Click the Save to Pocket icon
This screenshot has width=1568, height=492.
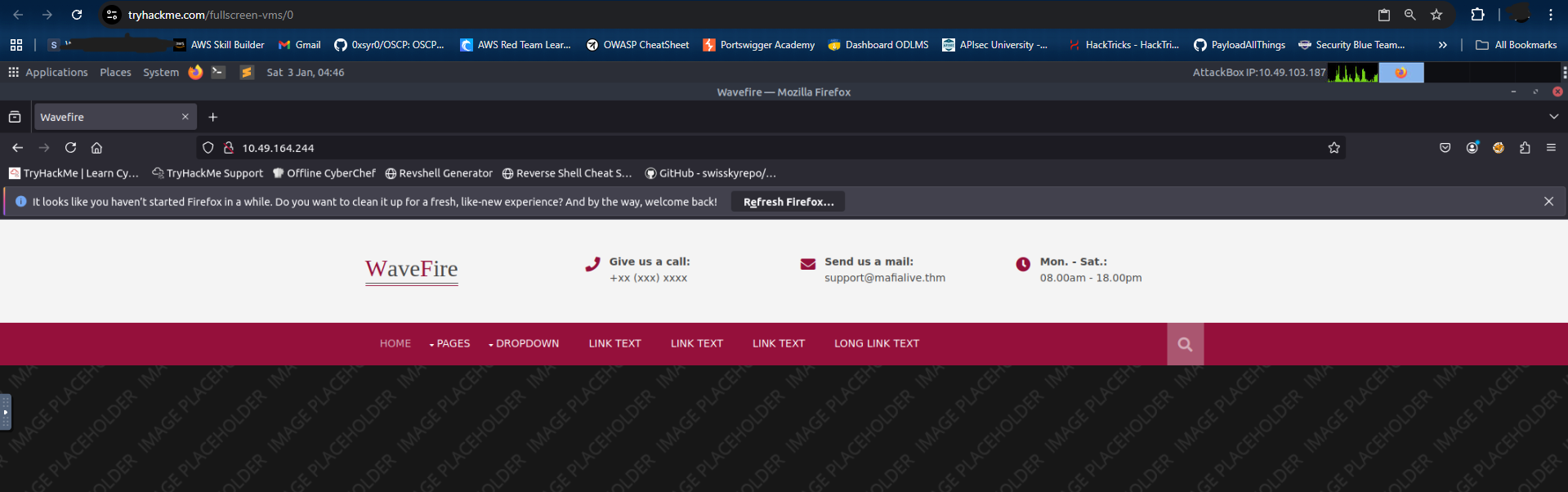(x=1445, y=148)
